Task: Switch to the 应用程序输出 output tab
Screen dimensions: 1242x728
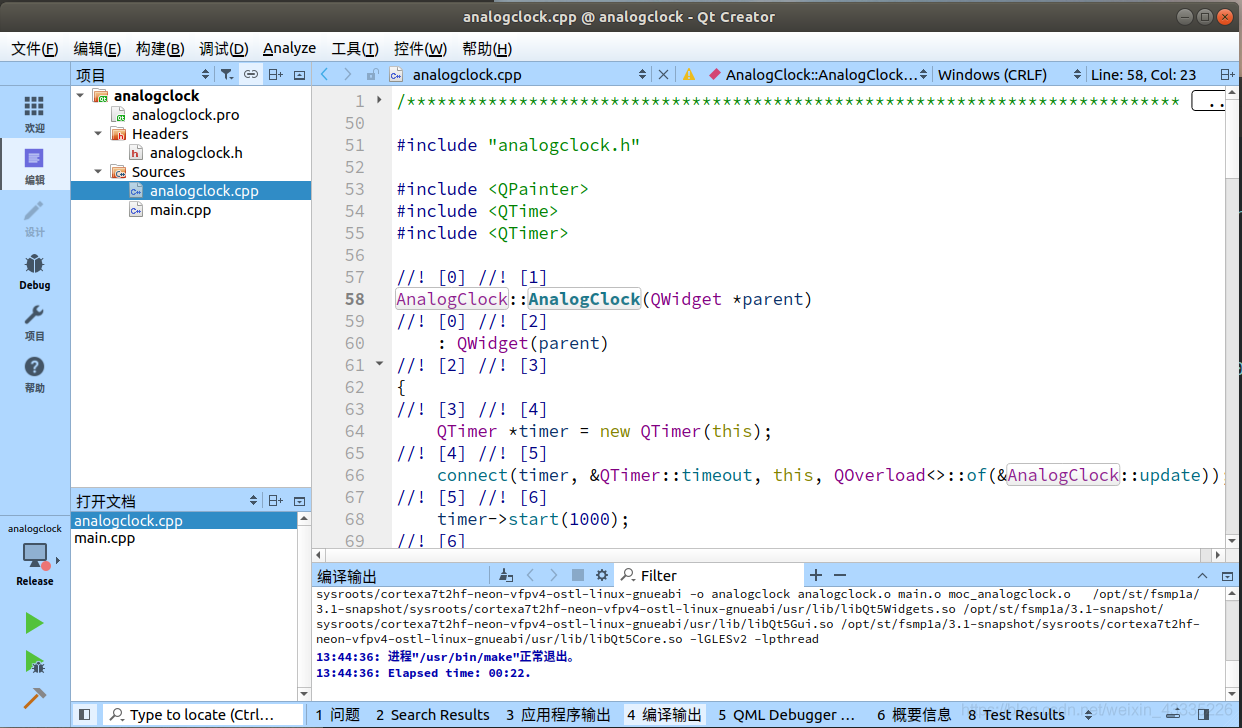Action: pos(560,714)
